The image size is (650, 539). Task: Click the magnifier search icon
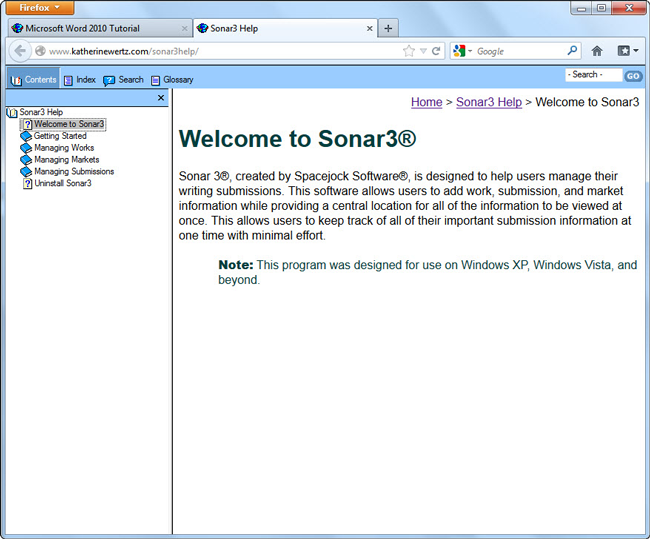click(x=572, y=51)
